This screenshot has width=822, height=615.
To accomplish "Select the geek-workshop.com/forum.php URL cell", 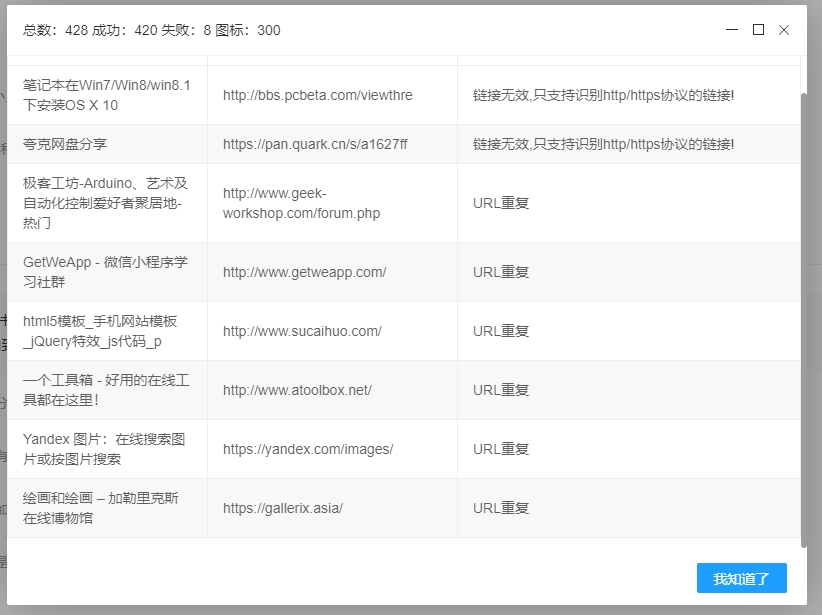I will [x=332, y=203].
